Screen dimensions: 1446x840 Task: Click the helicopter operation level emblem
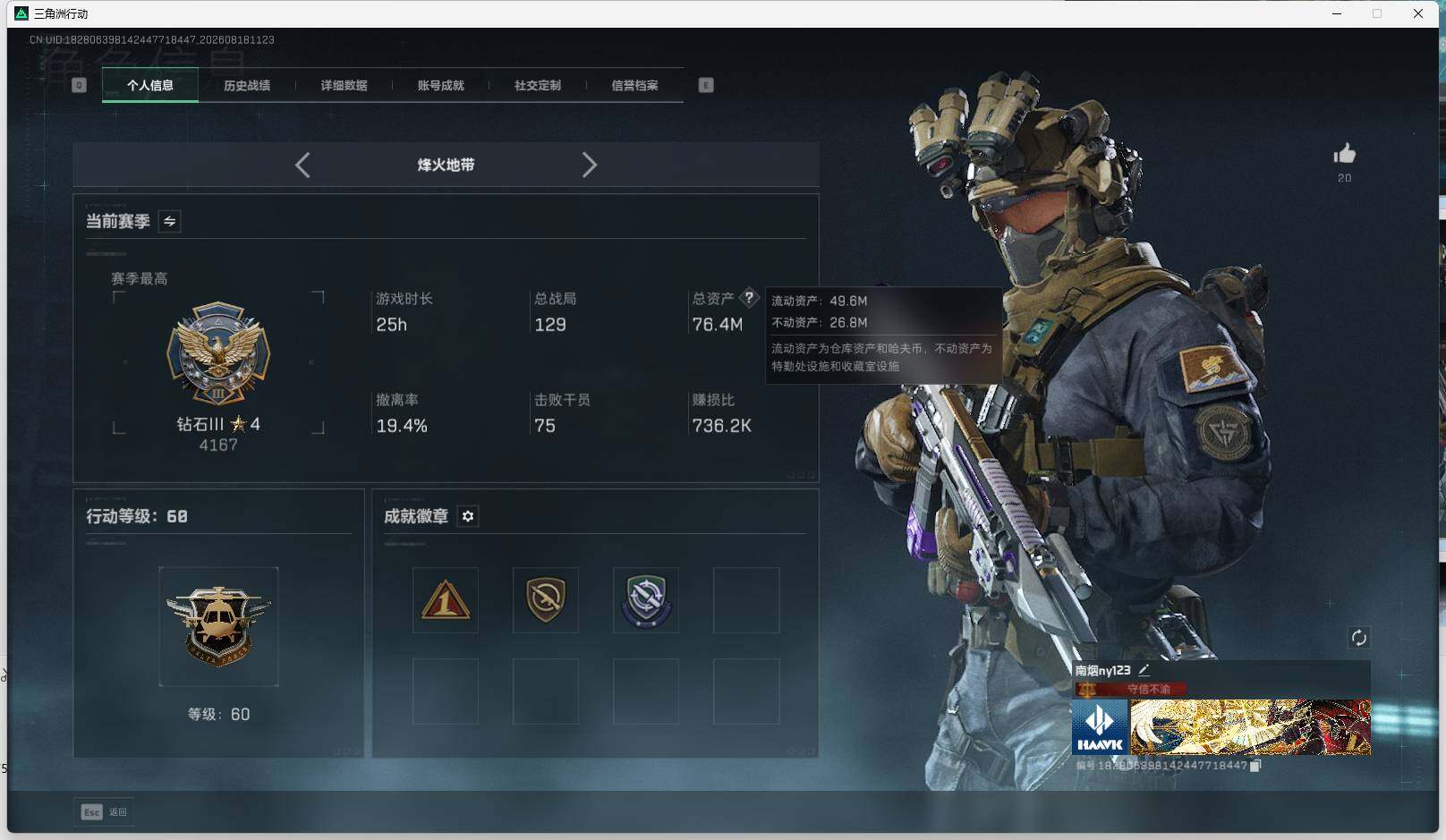pos(218,626)
